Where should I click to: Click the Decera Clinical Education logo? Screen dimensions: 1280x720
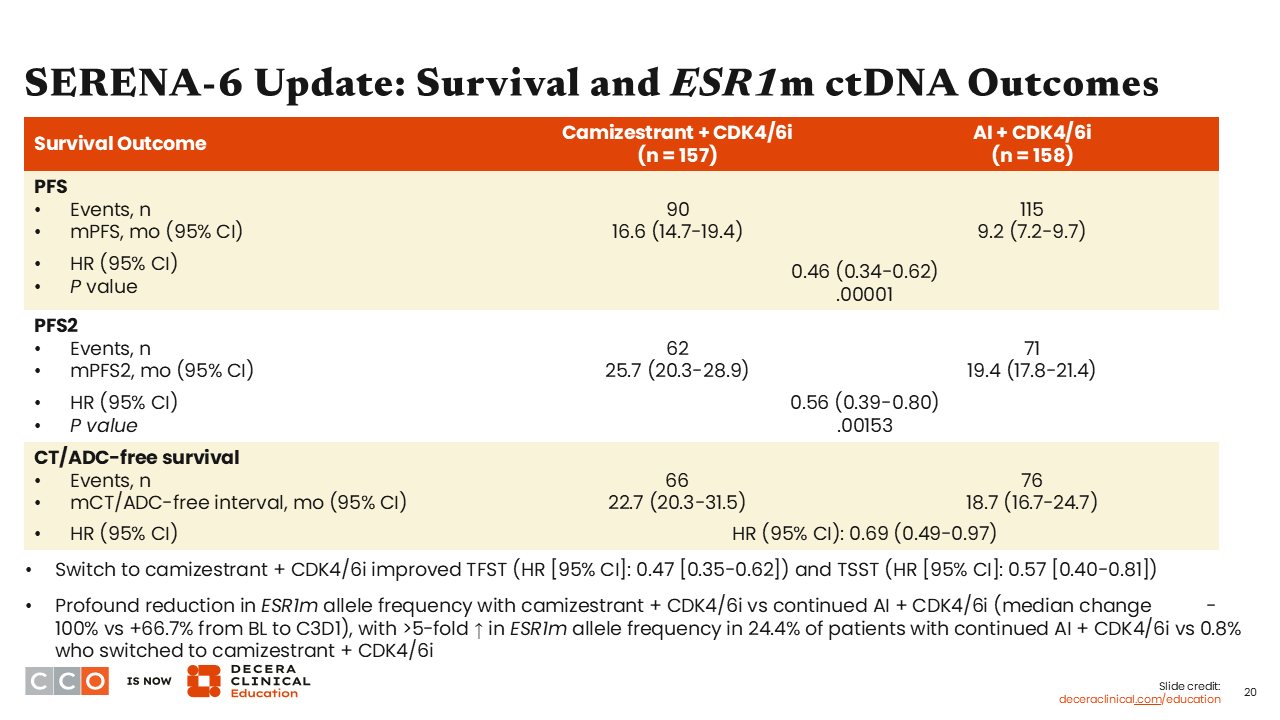click(x=248, y=681)
